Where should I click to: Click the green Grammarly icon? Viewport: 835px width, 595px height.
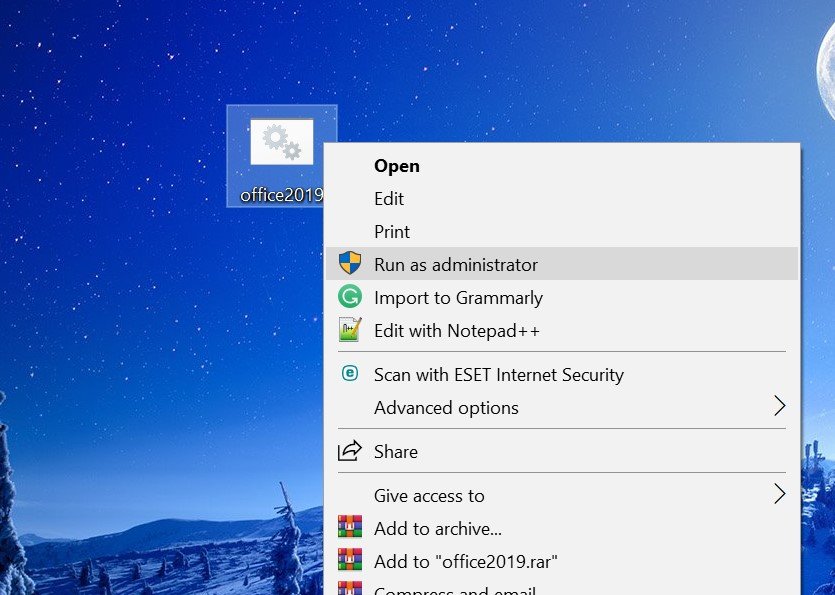[350, 297]
